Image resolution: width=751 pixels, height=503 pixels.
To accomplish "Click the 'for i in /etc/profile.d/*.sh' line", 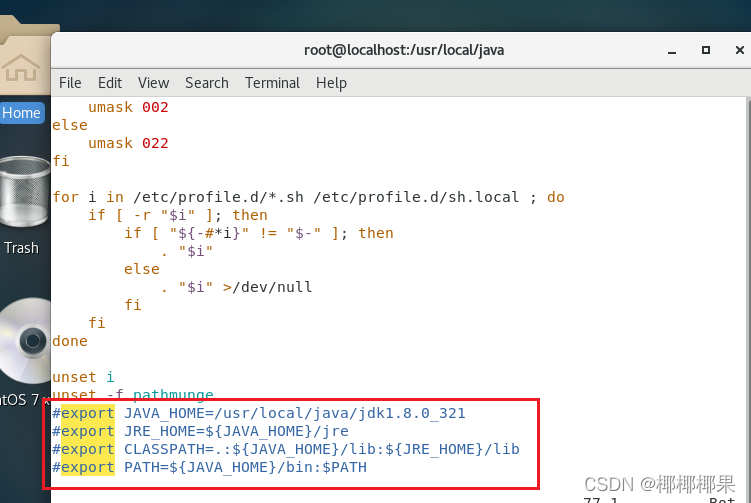I will click(308, 197).
